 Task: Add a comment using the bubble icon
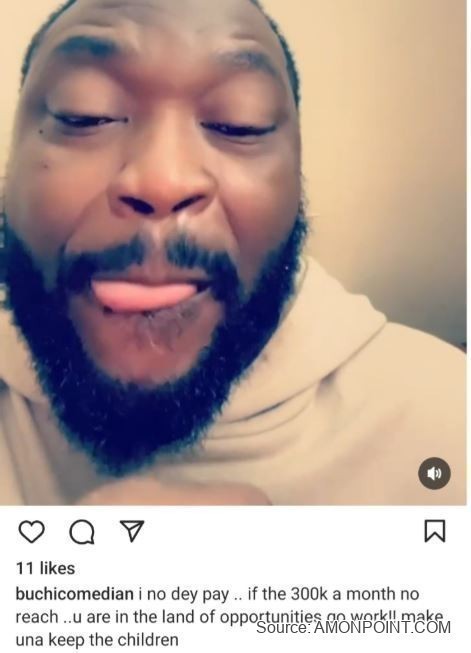(82, 532)
